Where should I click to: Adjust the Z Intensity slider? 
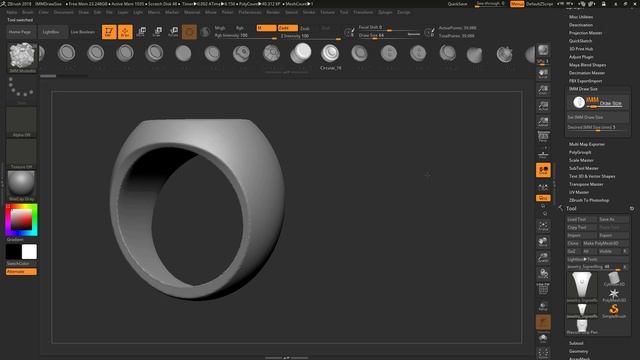point(310,36)
